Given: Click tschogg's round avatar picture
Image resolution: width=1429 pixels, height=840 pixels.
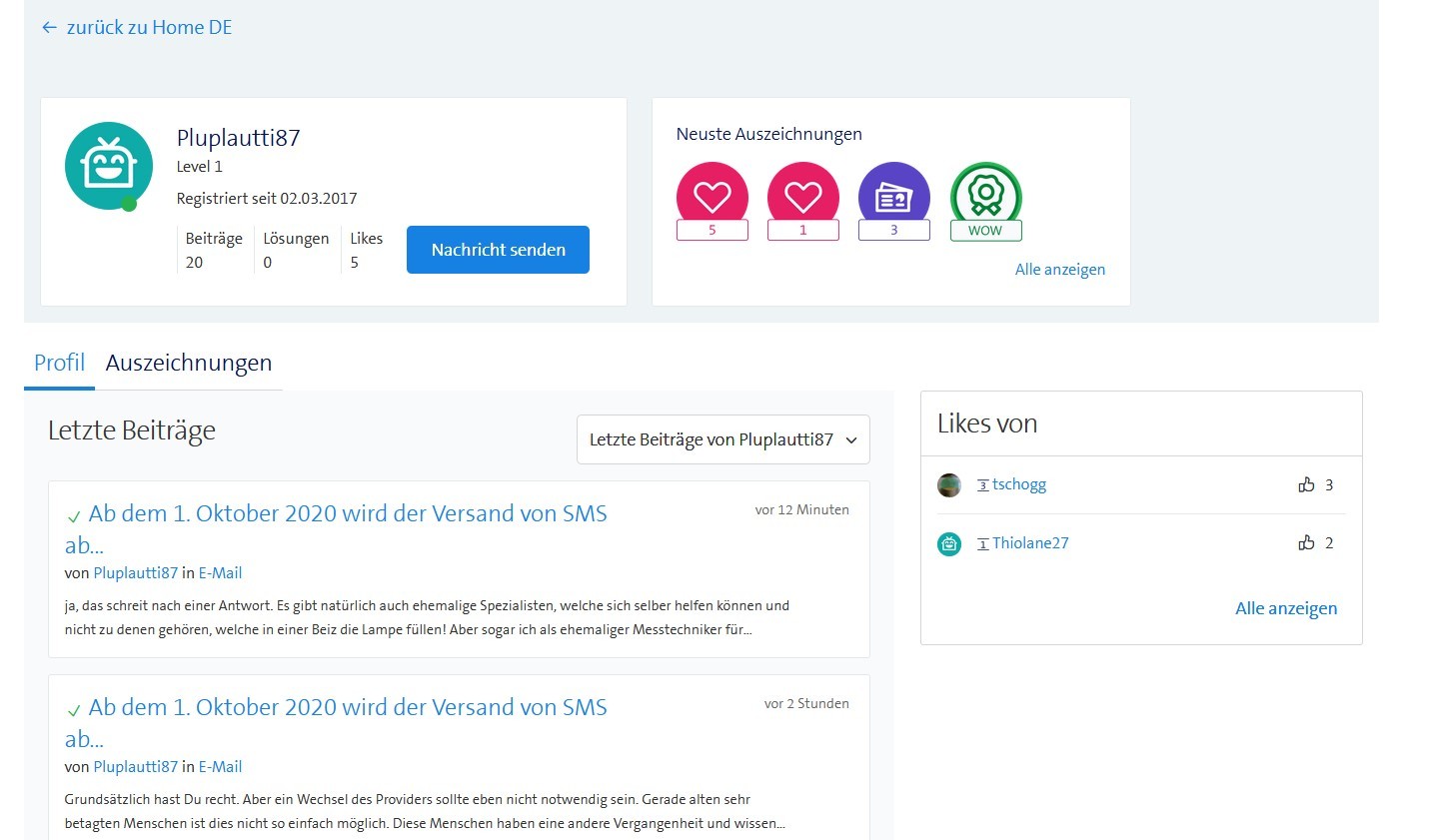Looking at the screenshot, I should tap(949, 485).
